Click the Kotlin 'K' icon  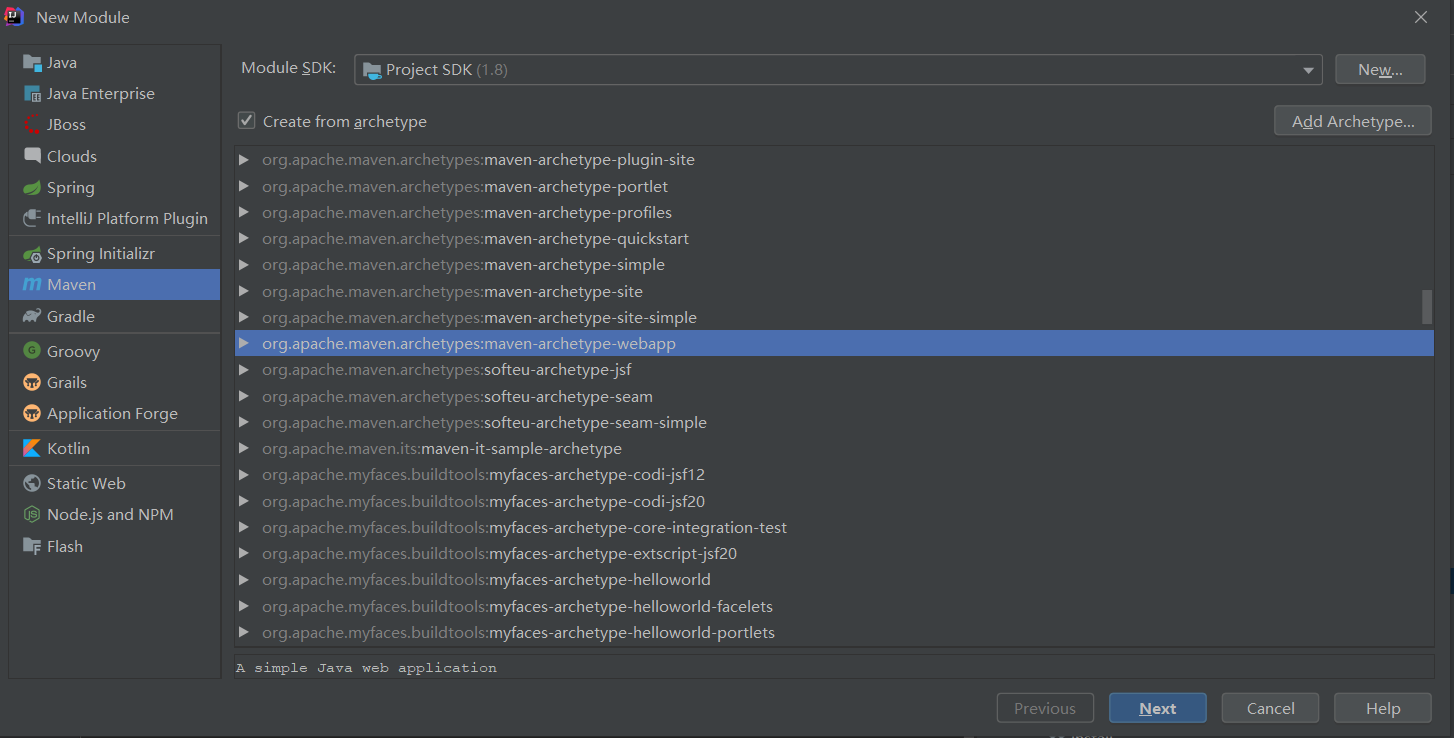(x=32, y=448)
